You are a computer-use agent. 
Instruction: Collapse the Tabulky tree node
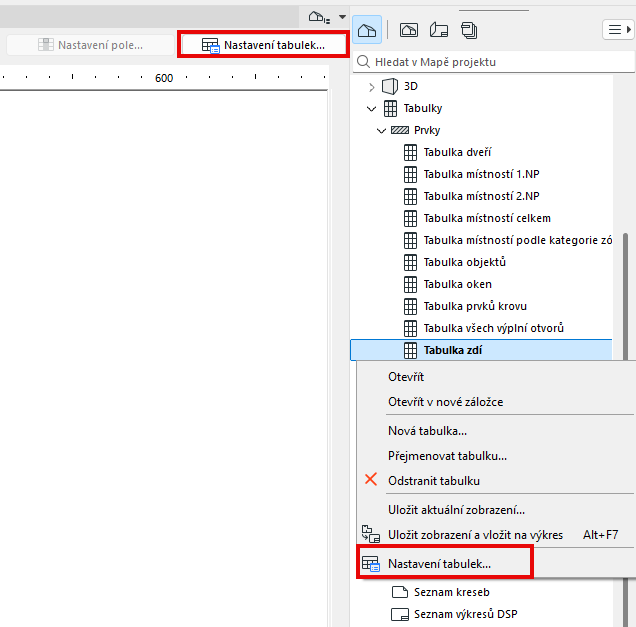point(372,108)
